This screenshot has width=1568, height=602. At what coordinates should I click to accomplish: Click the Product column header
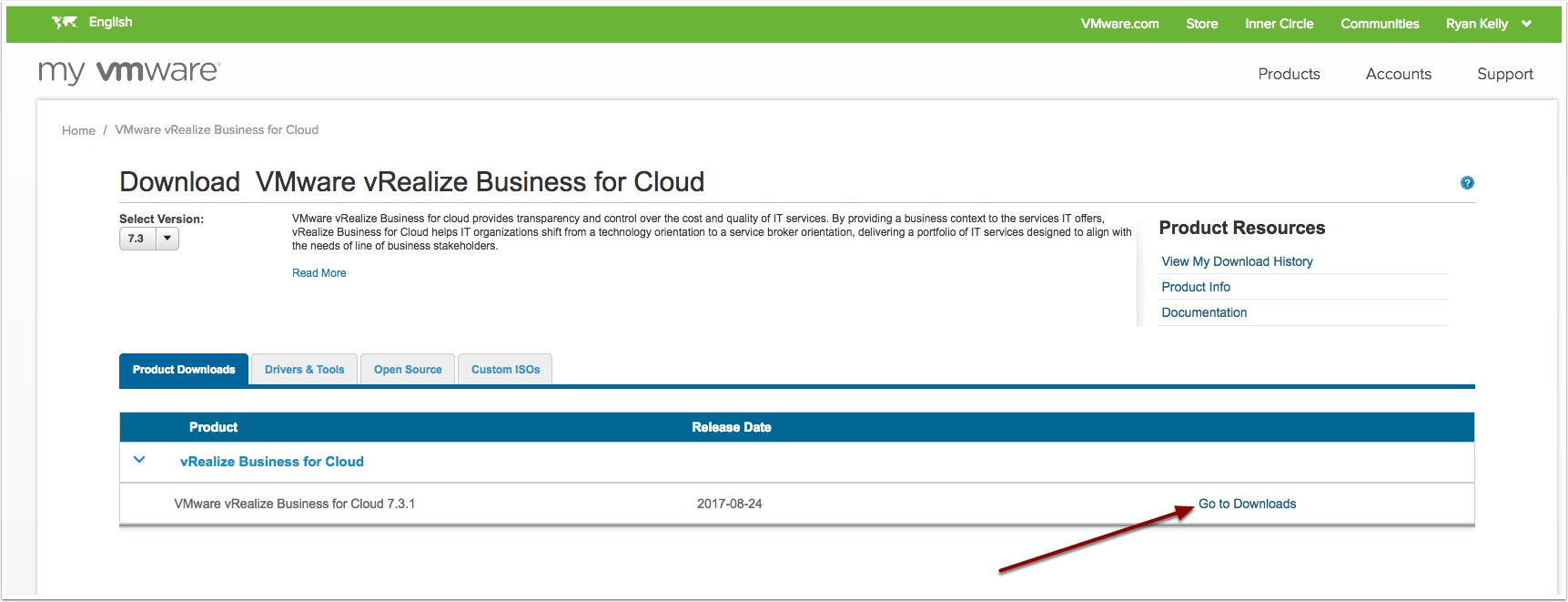(213, 427)
